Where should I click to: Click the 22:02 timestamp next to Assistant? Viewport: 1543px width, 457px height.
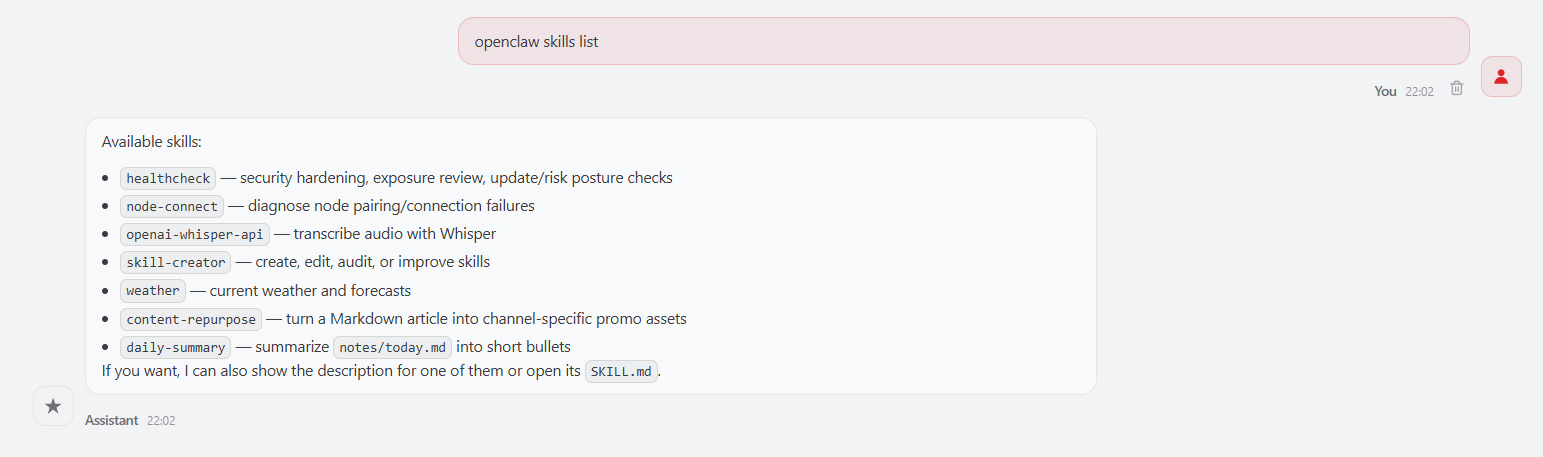point(161,421)
